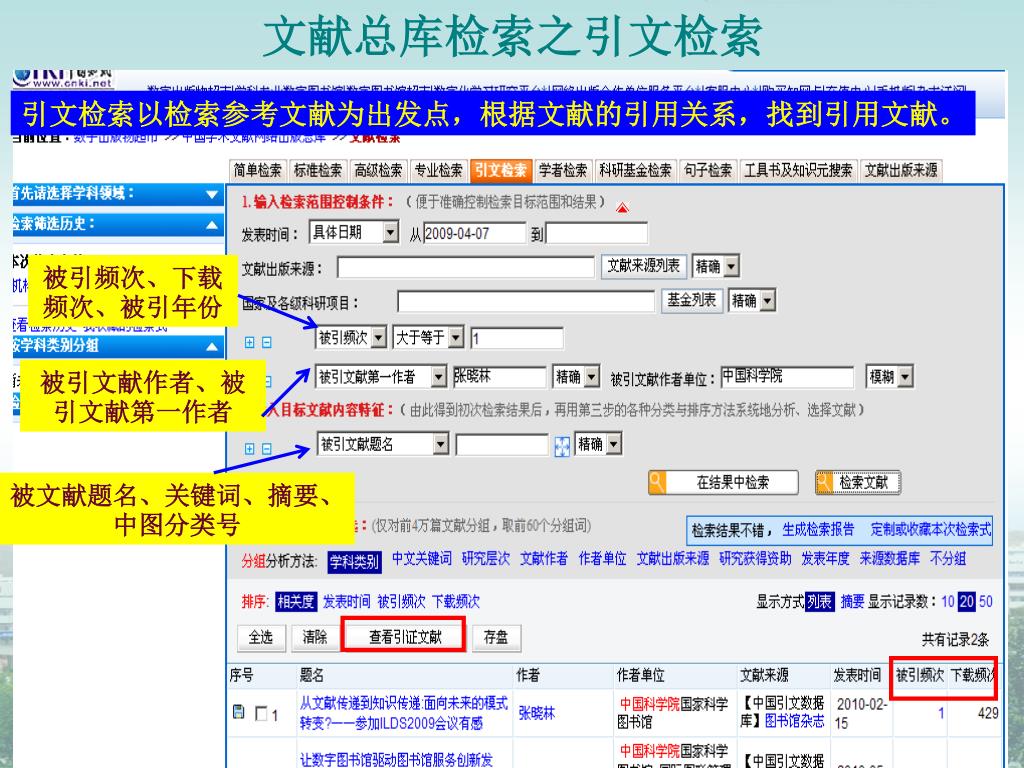Open the 大于等于 operator dropdown
The height and width of the screenshot is (768, 1024).
(428, 337)
